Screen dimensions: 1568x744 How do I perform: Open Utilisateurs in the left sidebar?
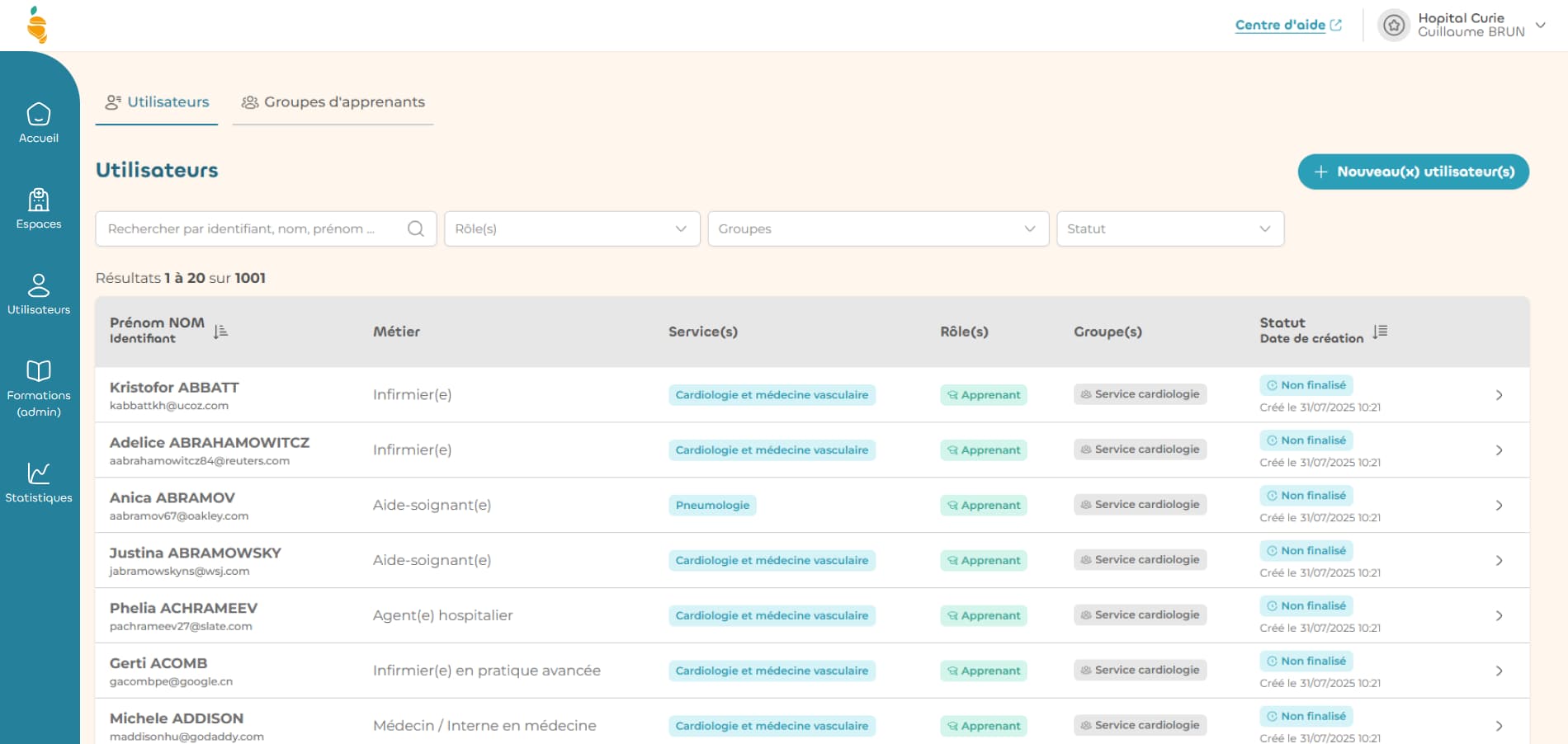coord(39,294)
